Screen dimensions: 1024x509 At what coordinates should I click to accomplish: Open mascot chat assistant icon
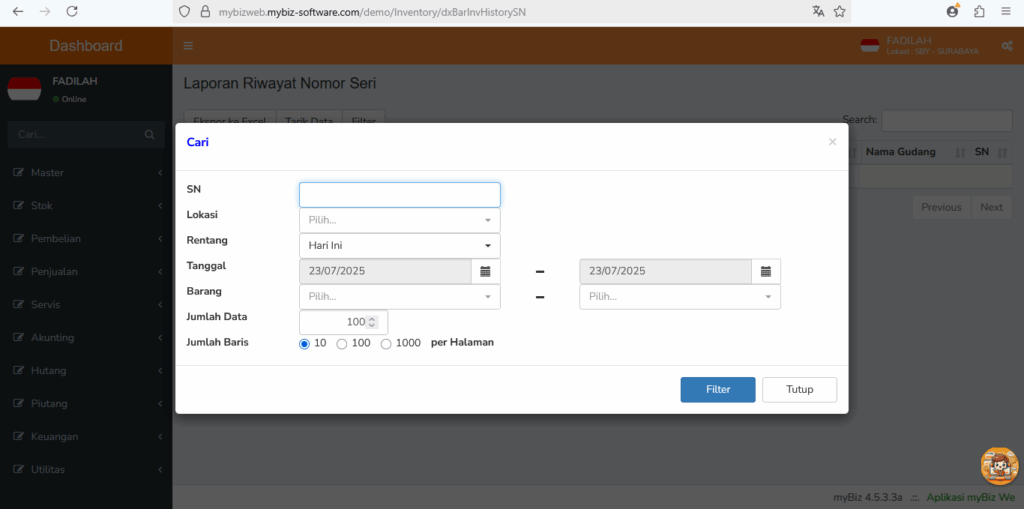[1000, 466]
